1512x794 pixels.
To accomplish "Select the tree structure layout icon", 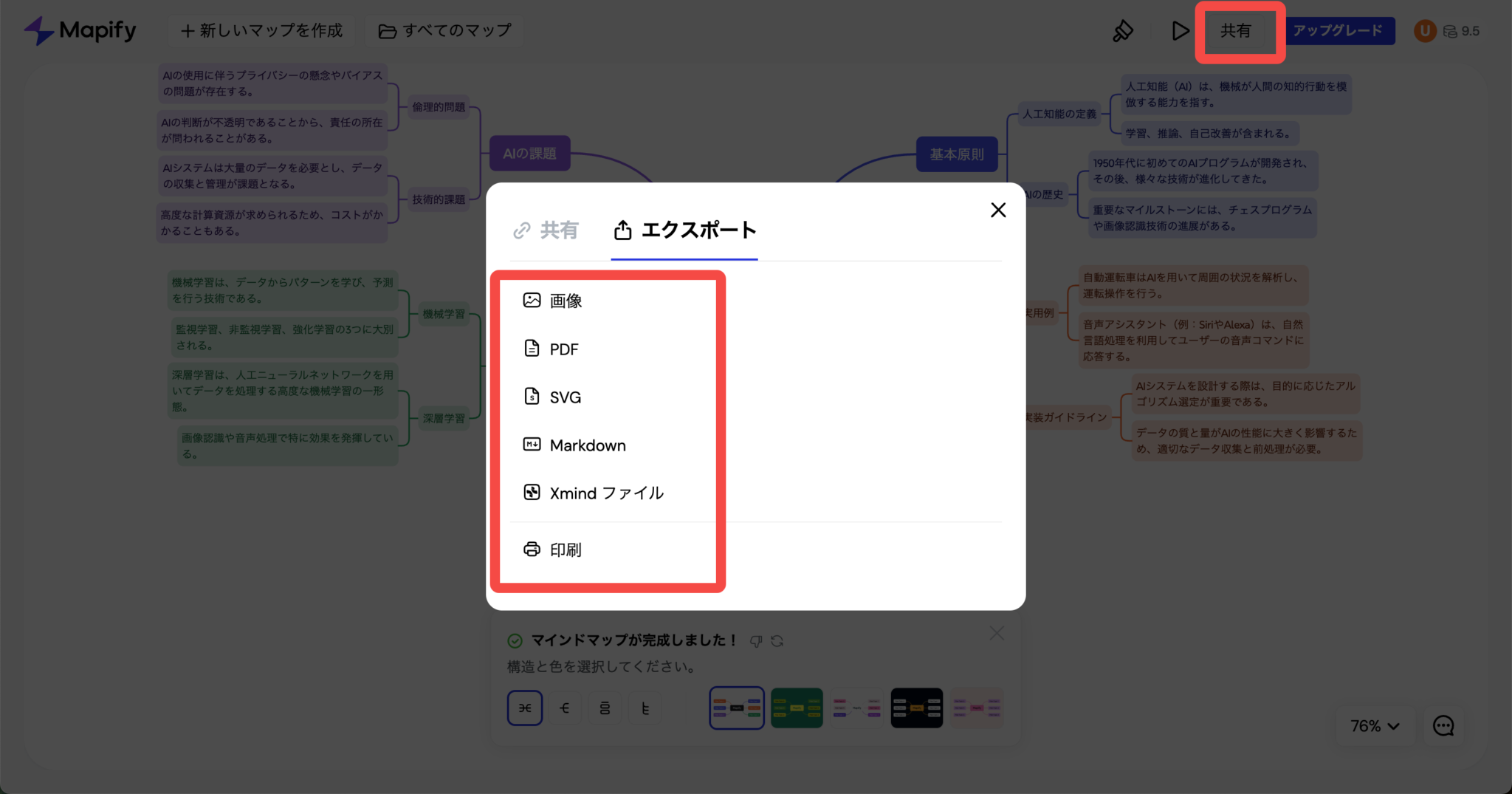I will pos(645,708).
